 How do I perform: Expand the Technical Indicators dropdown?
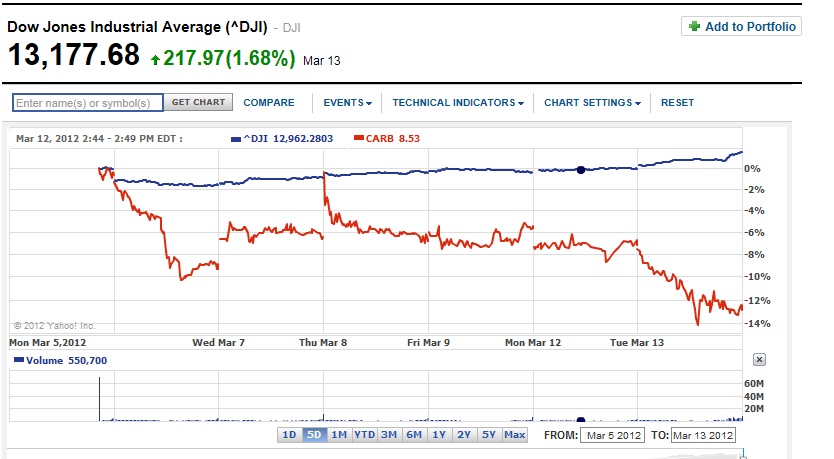click(458, 103)
